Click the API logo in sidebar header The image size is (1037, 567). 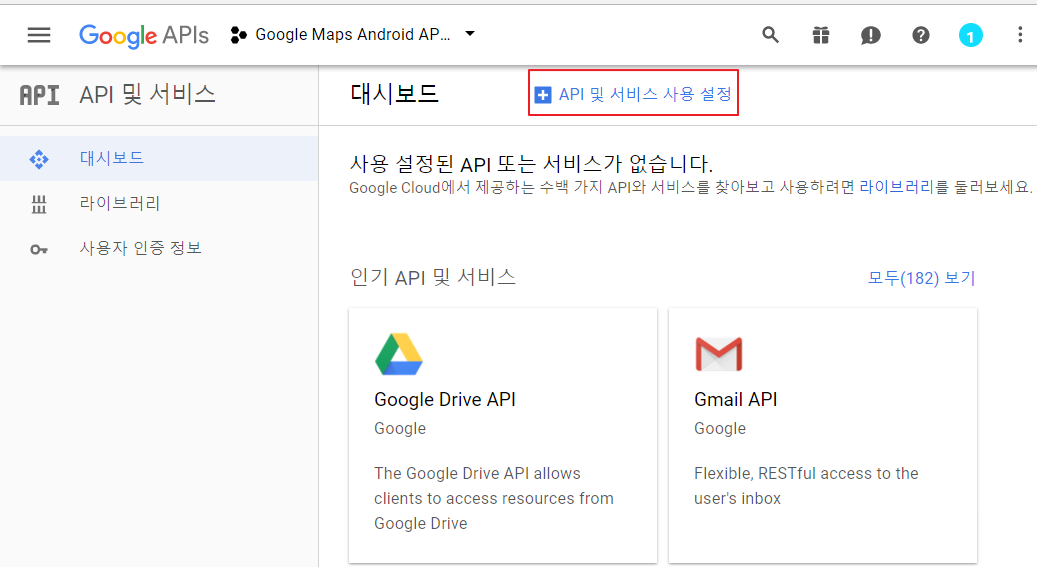pyautogui.click(x=39, y=95)
